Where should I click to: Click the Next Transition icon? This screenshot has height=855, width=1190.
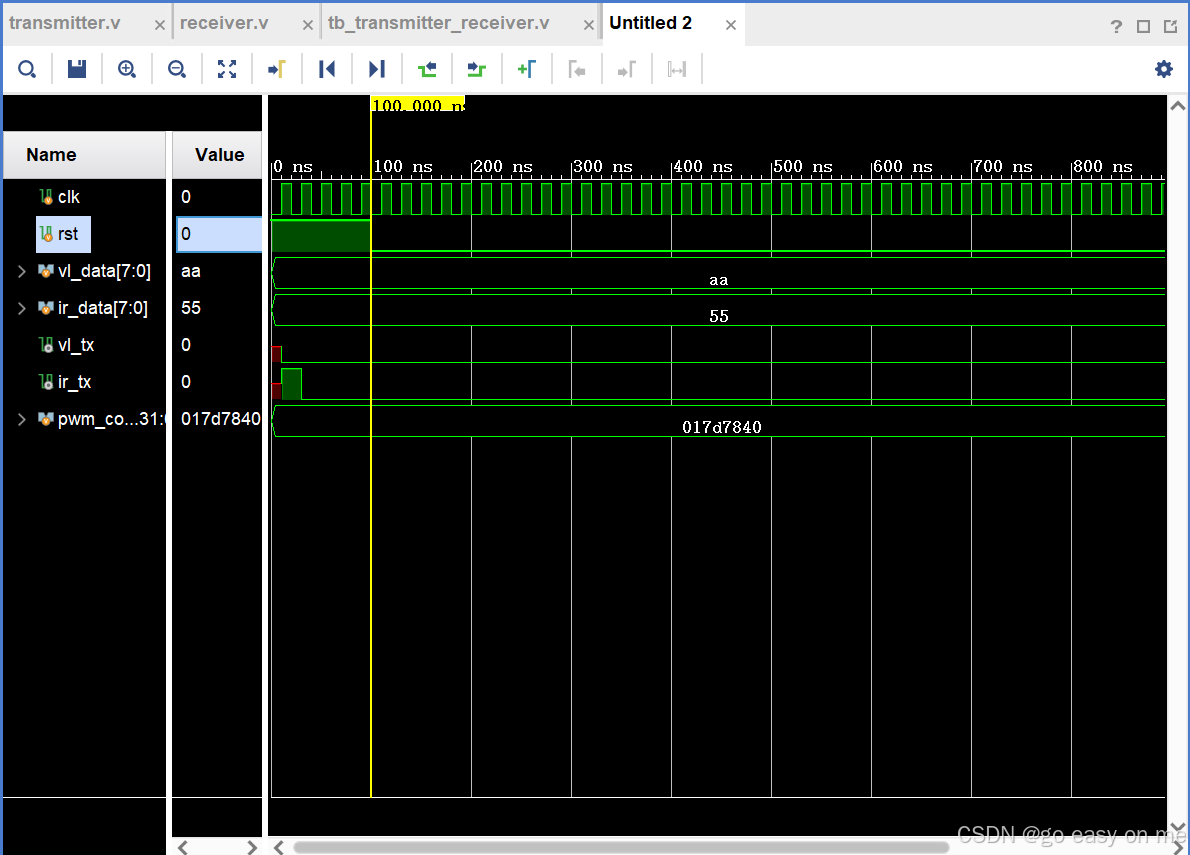477,68
